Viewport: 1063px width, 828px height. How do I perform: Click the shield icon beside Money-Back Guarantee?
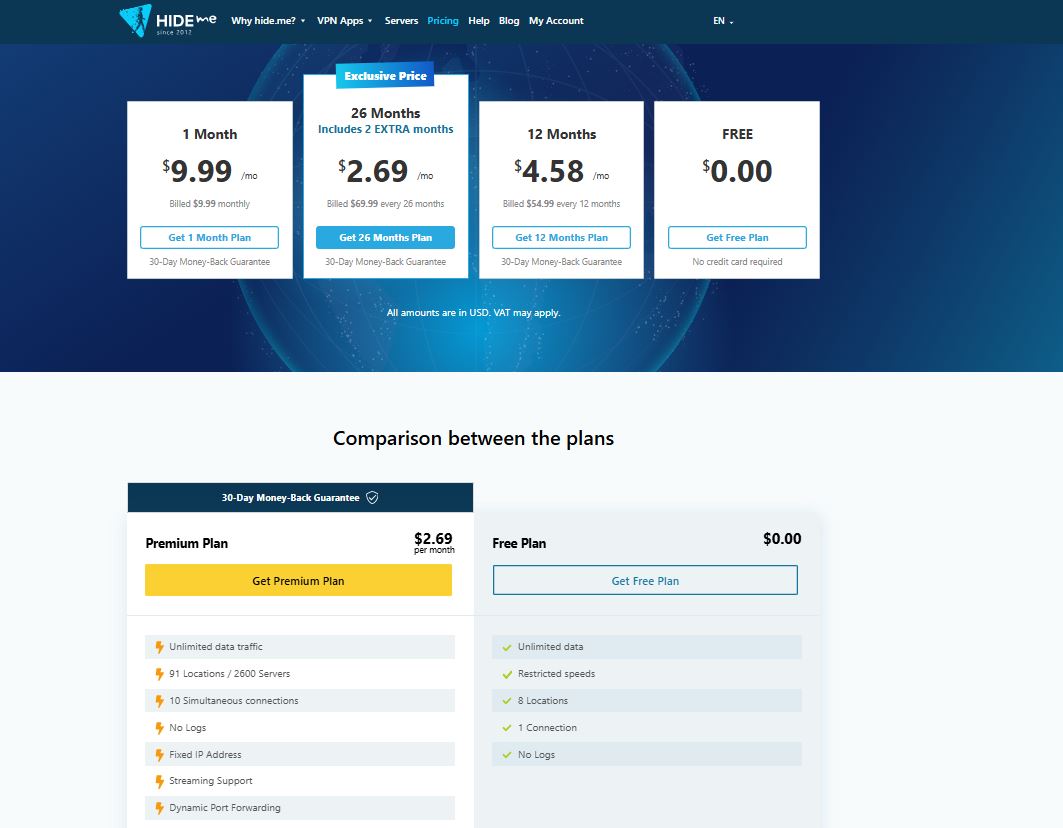(x=372, y=497)
